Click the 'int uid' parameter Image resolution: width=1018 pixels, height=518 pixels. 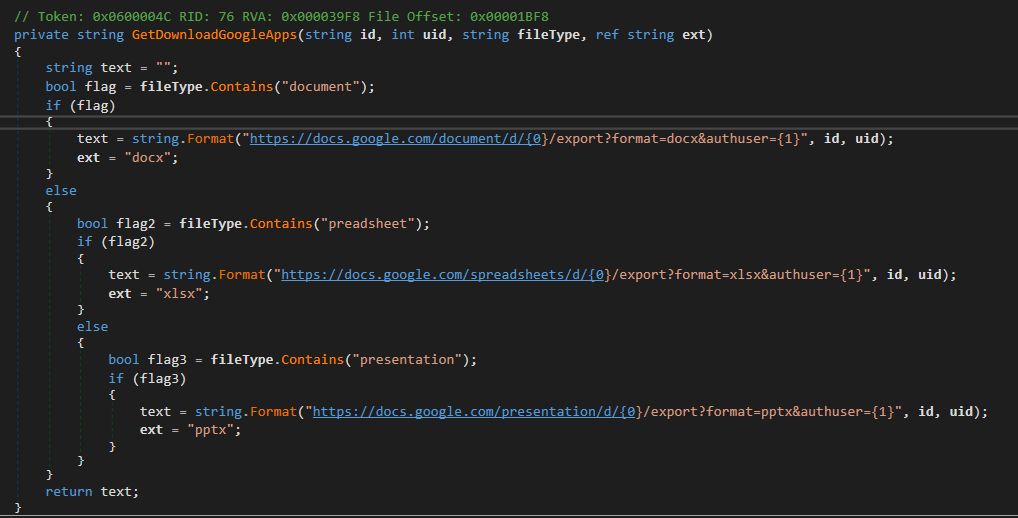(419, 35)
